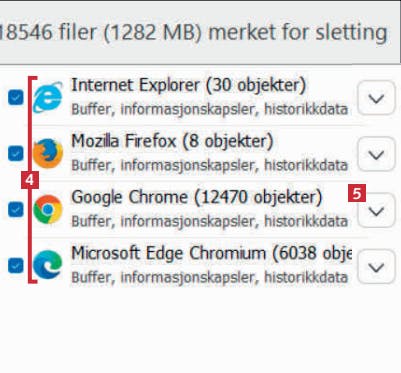
Task: Click the Google Chrome browser icon
Action: click(x=48, y=209)
